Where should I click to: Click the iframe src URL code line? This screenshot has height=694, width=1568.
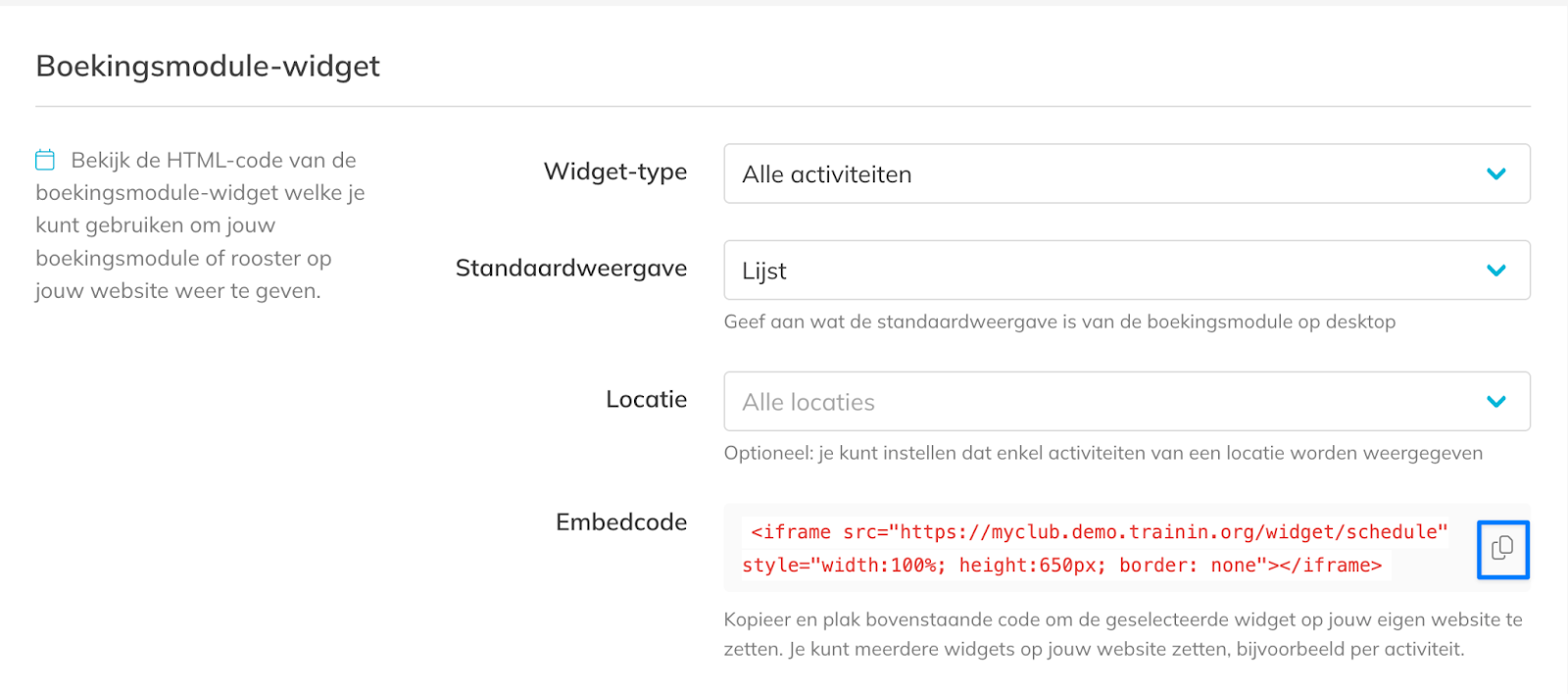pyautogui.click(x=1099, y=531)
